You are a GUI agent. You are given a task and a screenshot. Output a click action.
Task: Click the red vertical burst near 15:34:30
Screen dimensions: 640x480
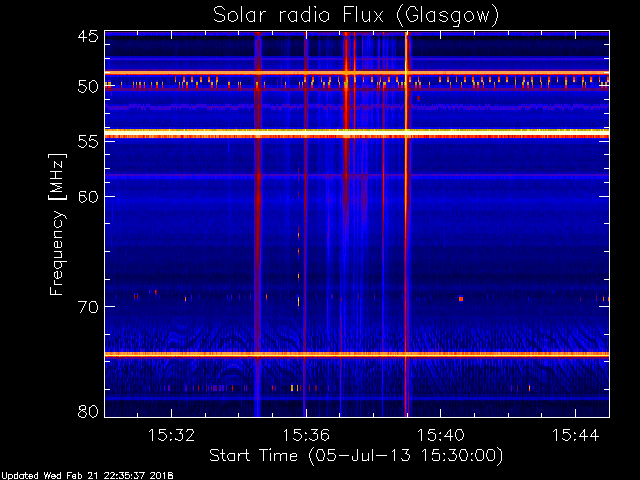258,224
